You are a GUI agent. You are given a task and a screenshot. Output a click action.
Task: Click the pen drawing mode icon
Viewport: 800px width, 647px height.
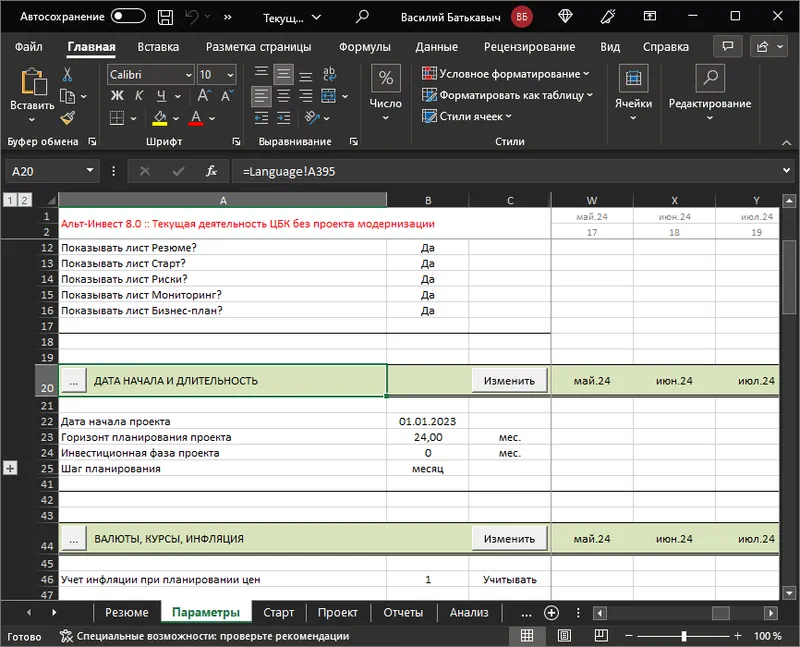pyautogui.click(x=608, y=16)
